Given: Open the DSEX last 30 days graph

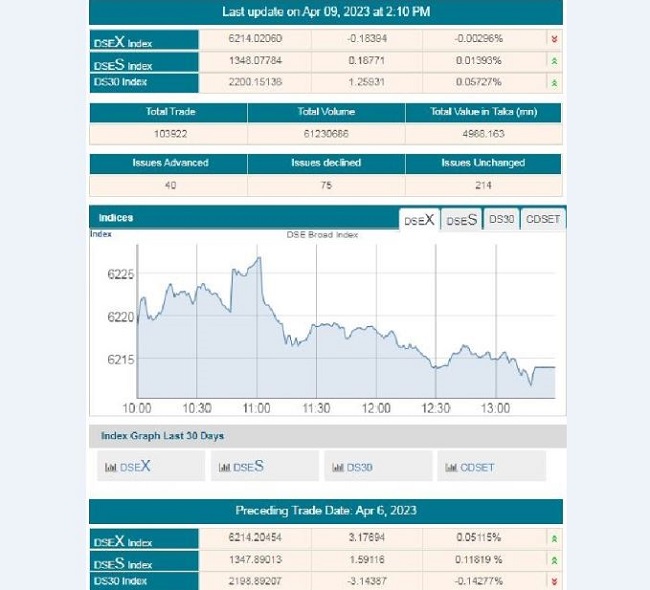Looking at the screenshot, I should point(151,466).
